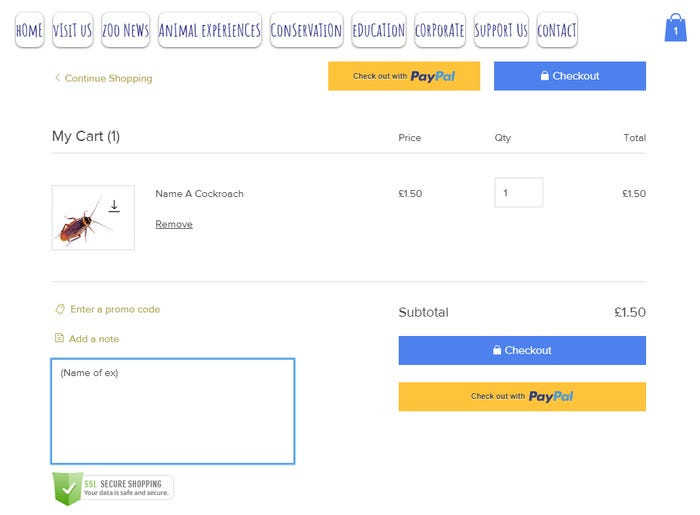Go to the Home menu item
The width and height of the screenshot is (700, 515).
pyautogui.click(x=29, y=30)
